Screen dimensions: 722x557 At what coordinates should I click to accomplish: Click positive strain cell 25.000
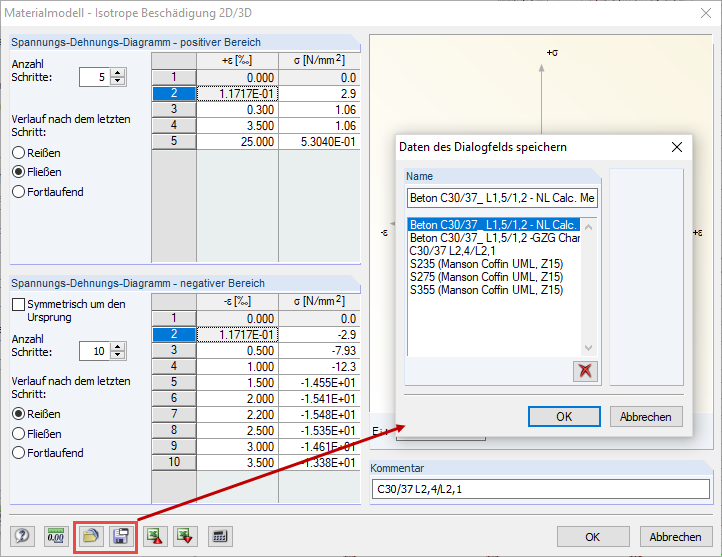[x=238, y=141]
